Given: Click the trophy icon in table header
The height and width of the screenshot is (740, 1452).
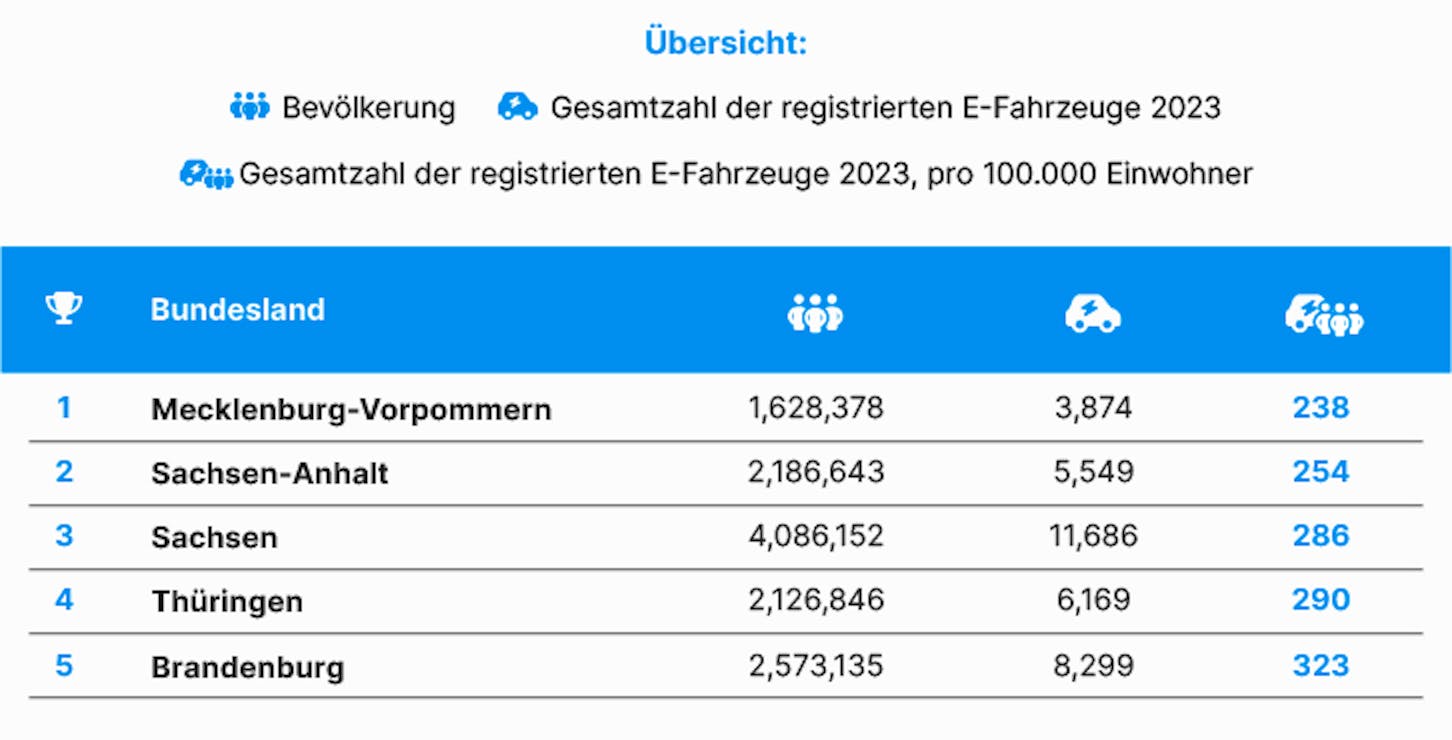Looking at the screenshot, I should pyautogui.click(x=64, y=309).
